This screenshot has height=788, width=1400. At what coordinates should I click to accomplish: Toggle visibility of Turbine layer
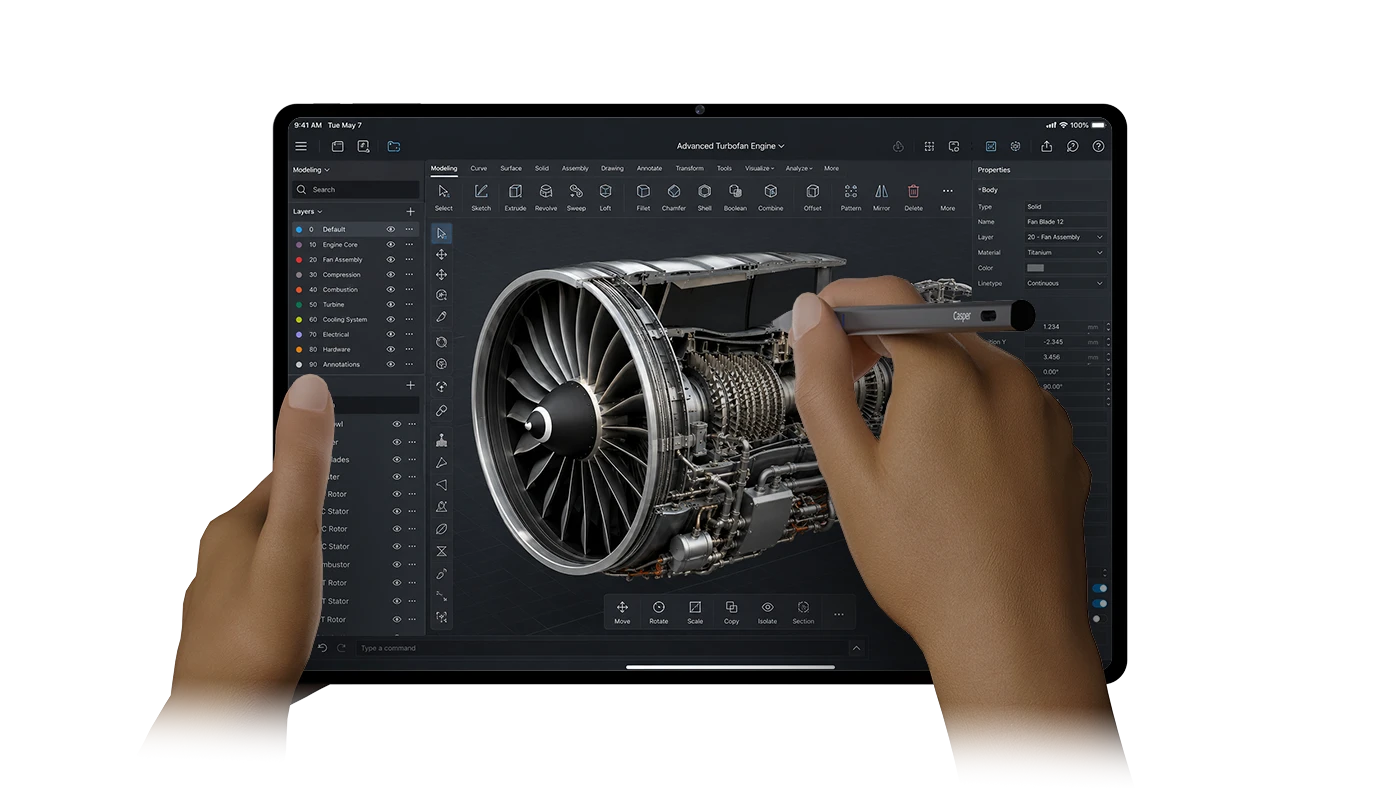point(391,304)
